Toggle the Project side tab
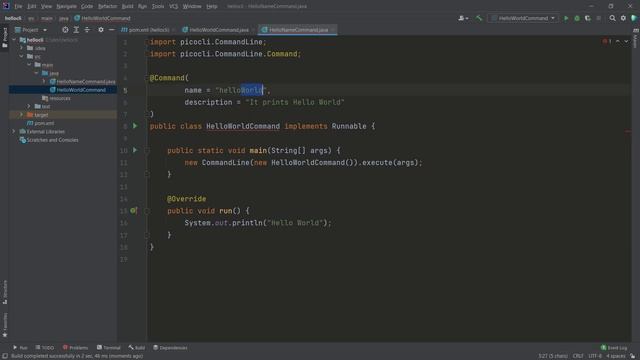The width and height of the screenshot is (640, 360). (5, 38)
